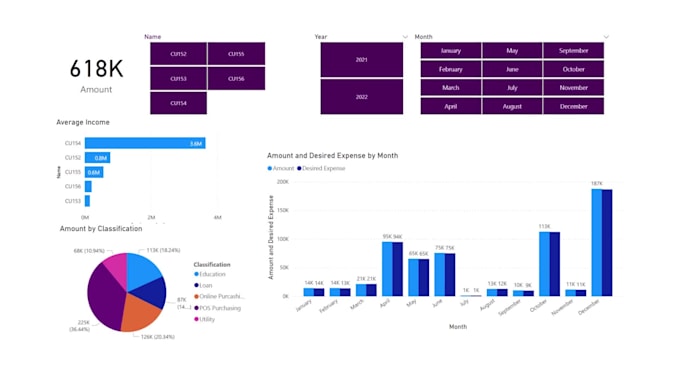Select June in the Month slicer
Image resolution: width=680 pixels, height=383 pixels.
point(512,69)
